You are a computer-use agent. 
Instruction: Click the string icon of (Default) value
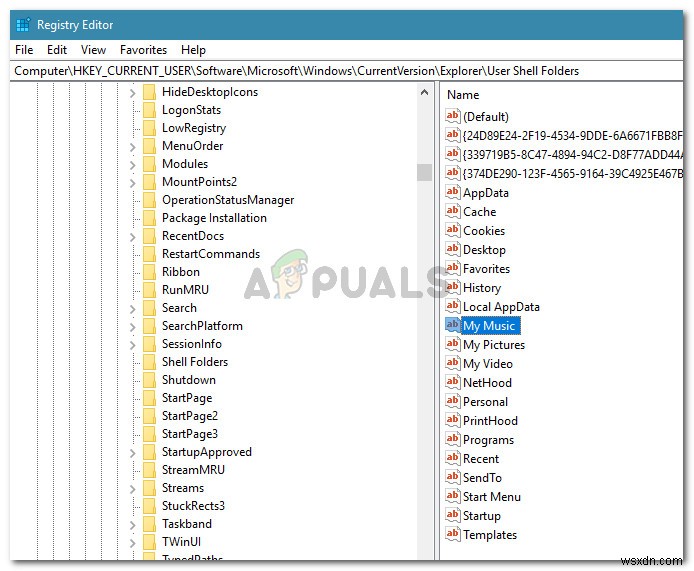point(452,116)
